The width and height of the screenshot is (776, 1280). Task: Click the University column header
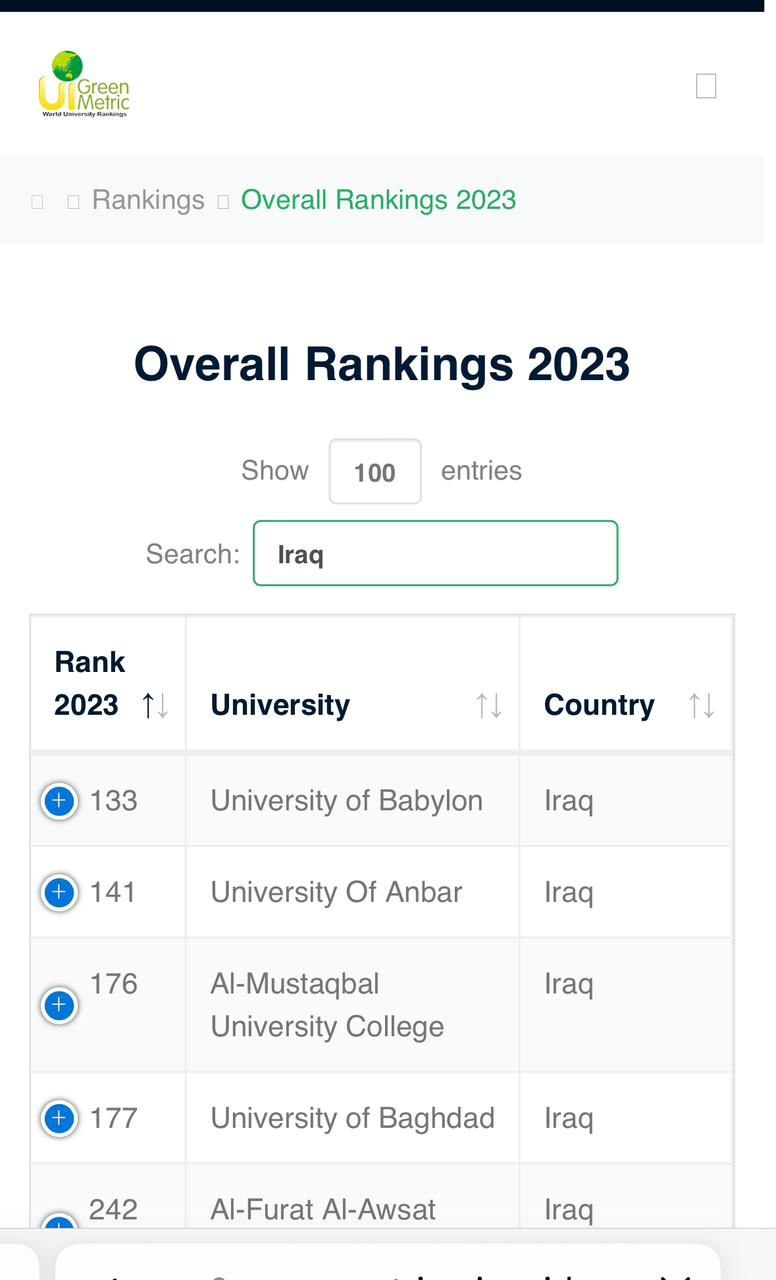(x=352, y=684)
